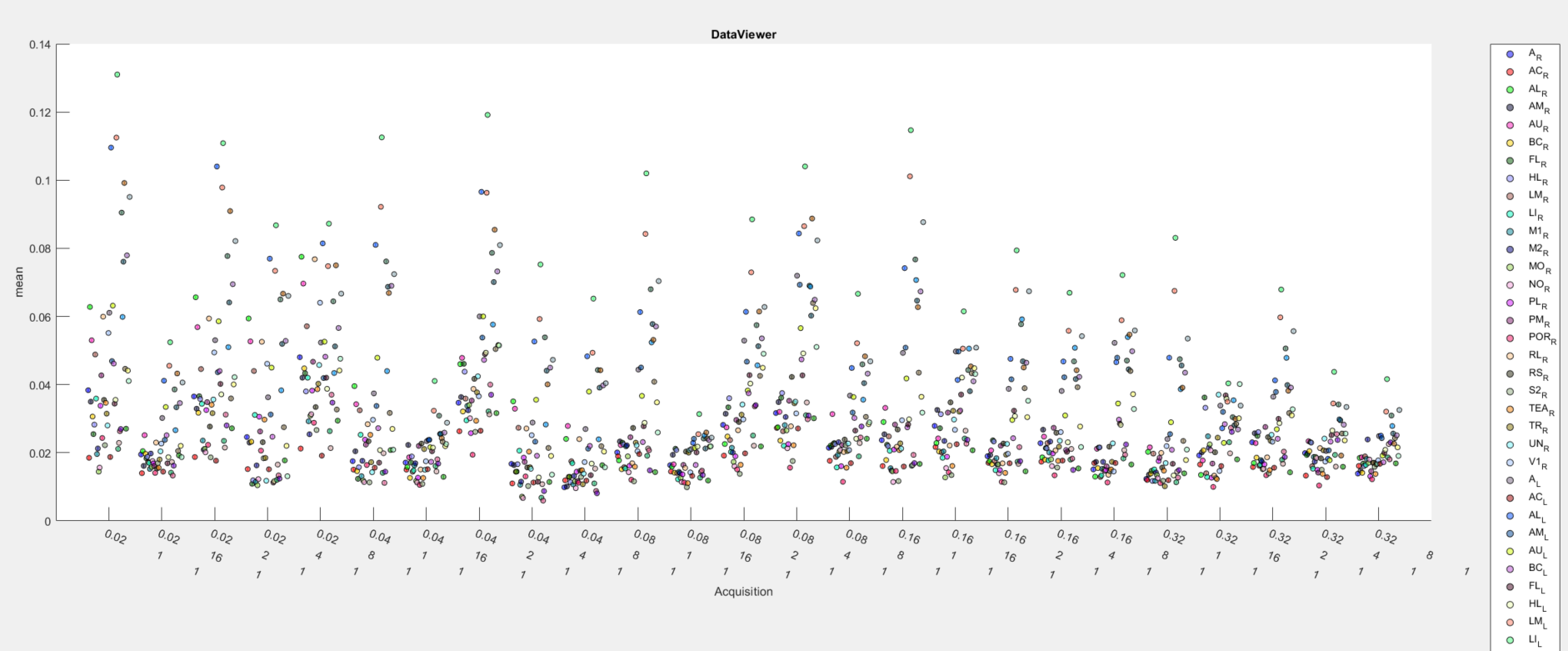Click the 0.12 y-axis tick label

click(x=40, y=113)
